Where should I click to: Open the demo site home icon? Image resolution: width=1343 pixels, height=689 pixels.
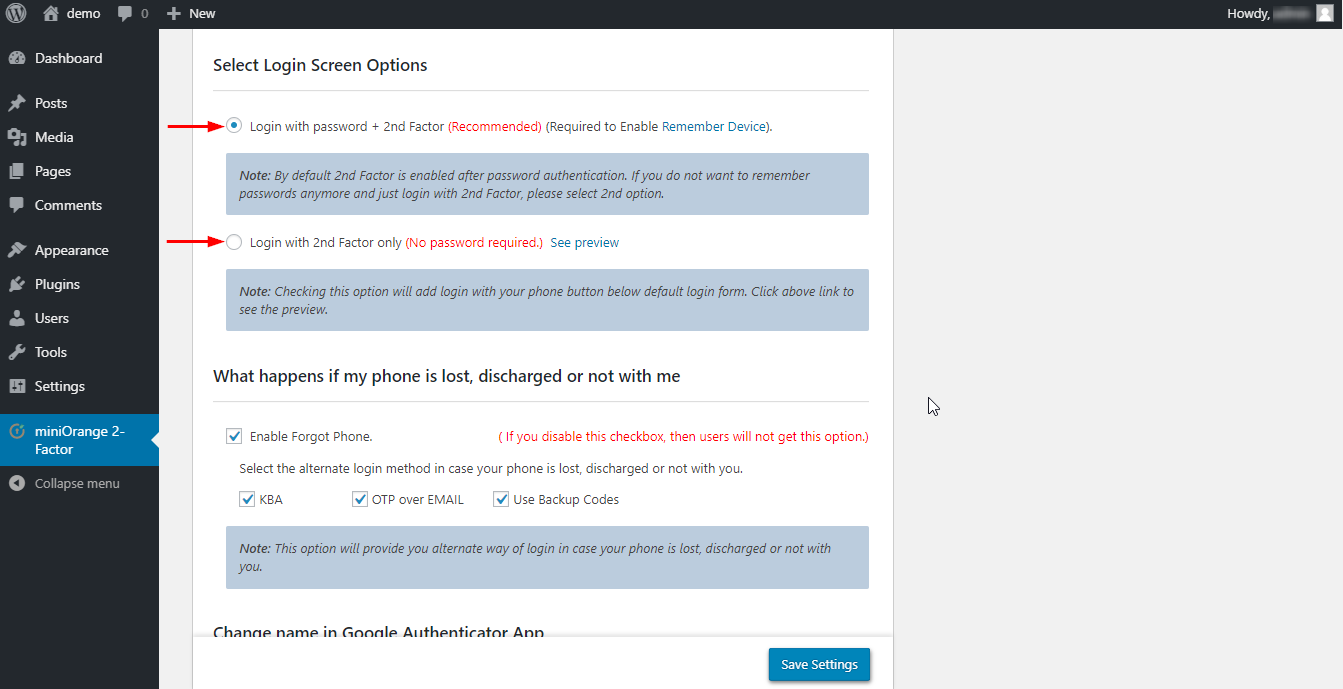[51, 13]
